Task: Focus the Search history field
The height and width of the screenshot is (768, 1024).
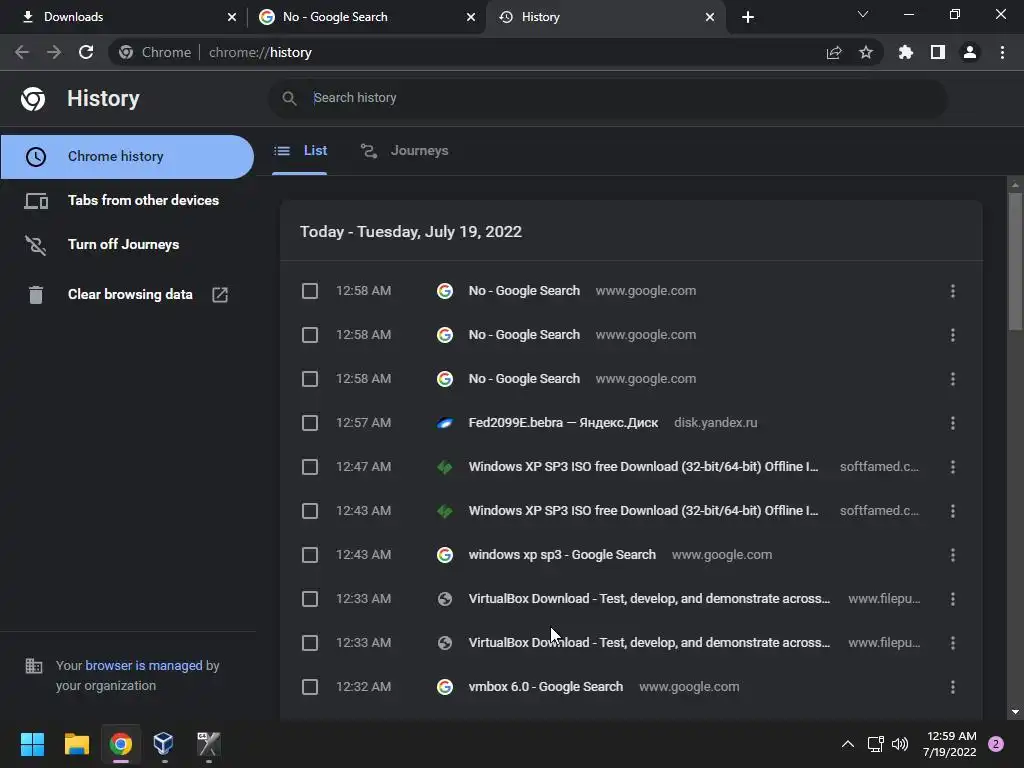Action: click(x=607, y=98)
